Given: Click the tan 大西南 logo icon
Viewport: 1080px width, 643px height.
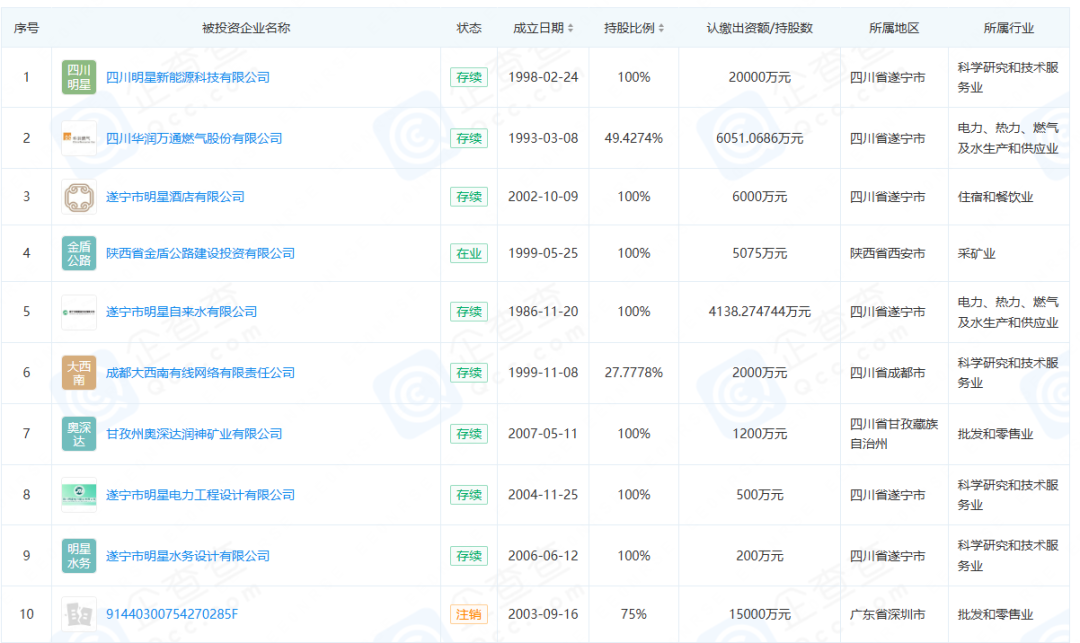Looking at the screenshot, I should (79, 373).
